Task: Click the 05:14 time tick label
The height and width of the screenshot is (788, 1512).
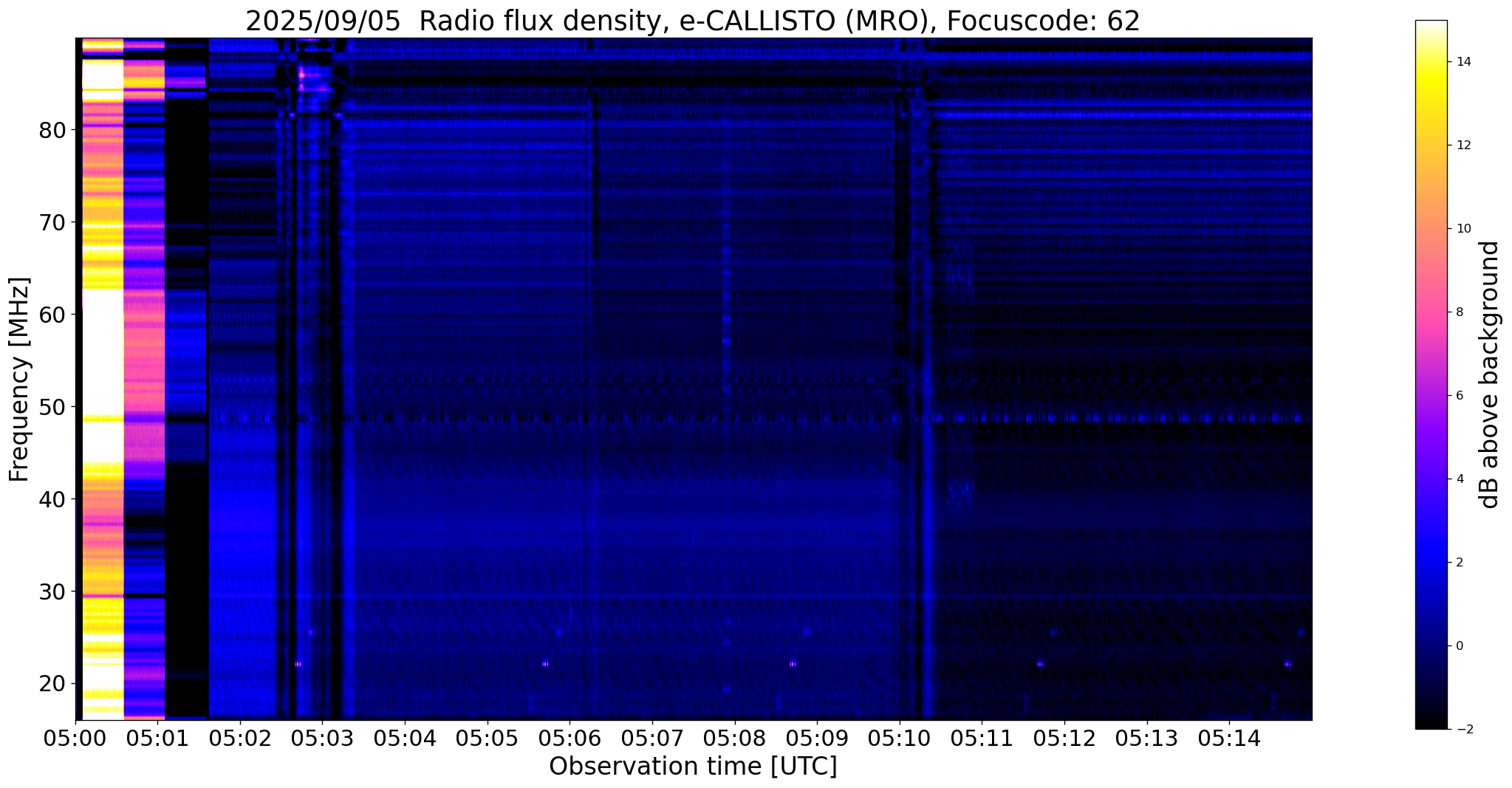Action: coord(1229,739)
